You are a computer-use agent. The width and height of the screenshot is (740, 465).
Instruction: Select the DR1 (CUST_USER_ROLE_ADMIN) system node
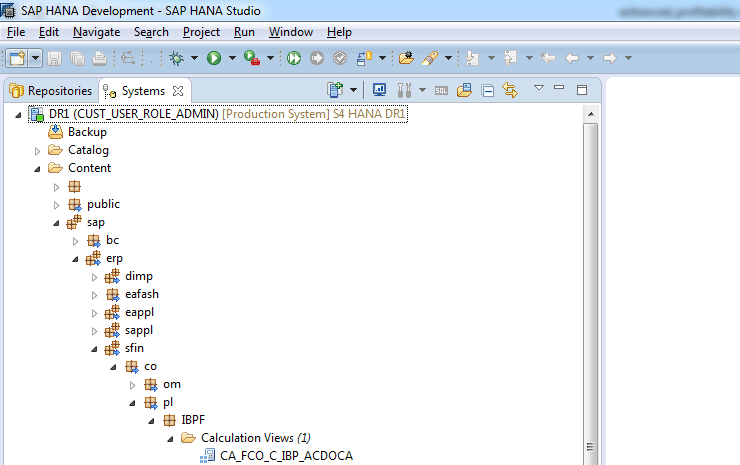218,114
